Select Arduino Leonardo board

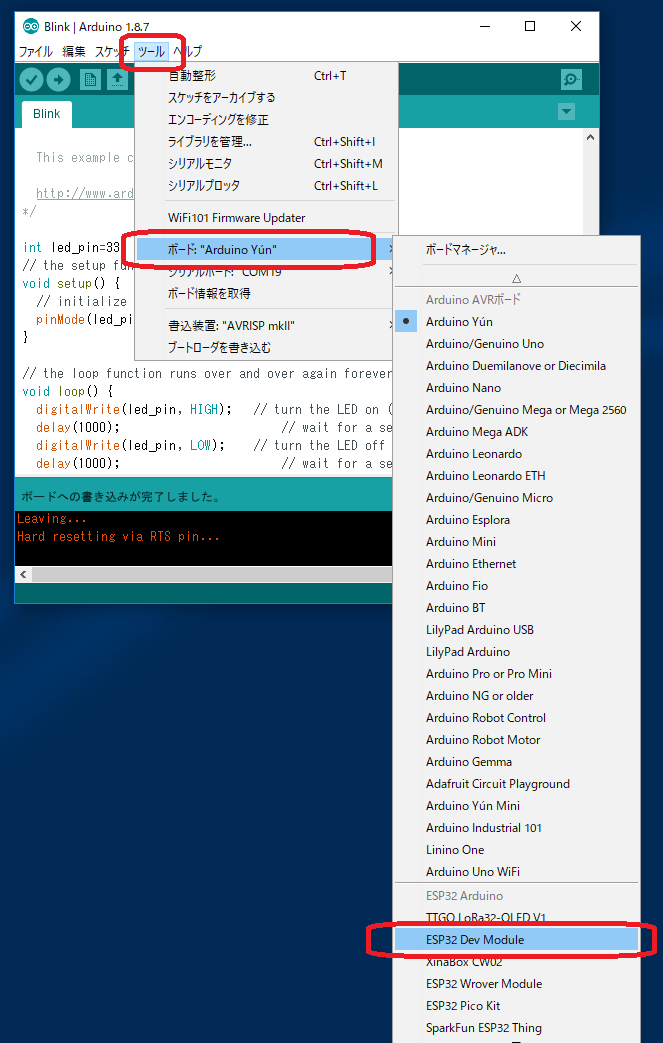517,454
